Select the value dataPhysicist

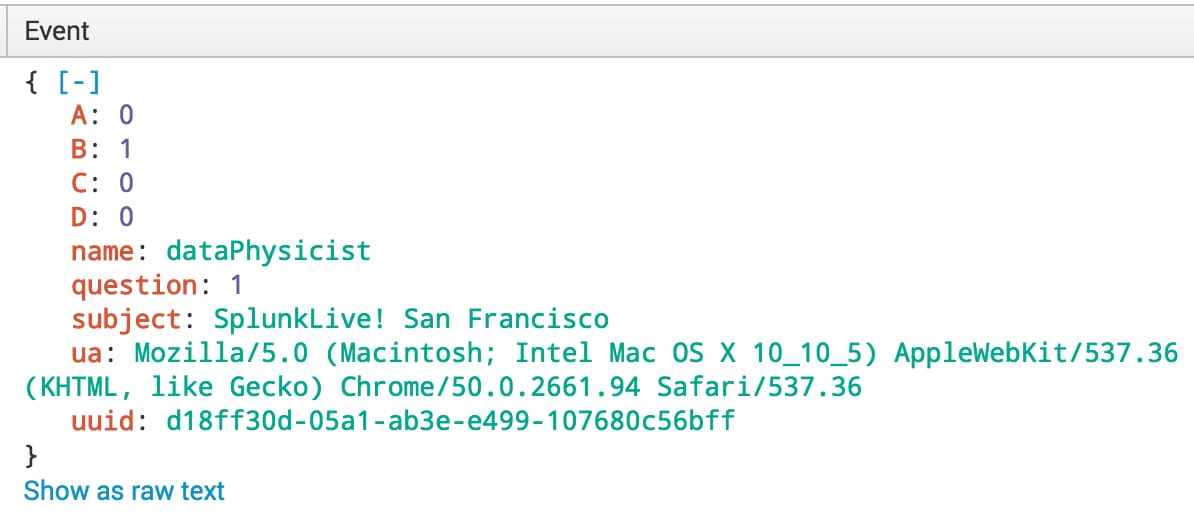tap(269, 251)
